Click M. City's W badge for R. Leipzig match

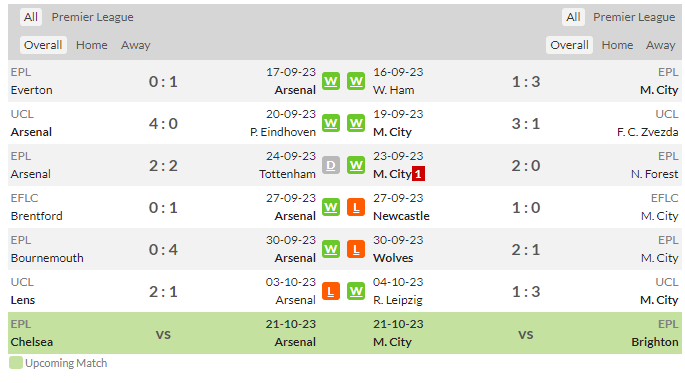click(356, 291)
